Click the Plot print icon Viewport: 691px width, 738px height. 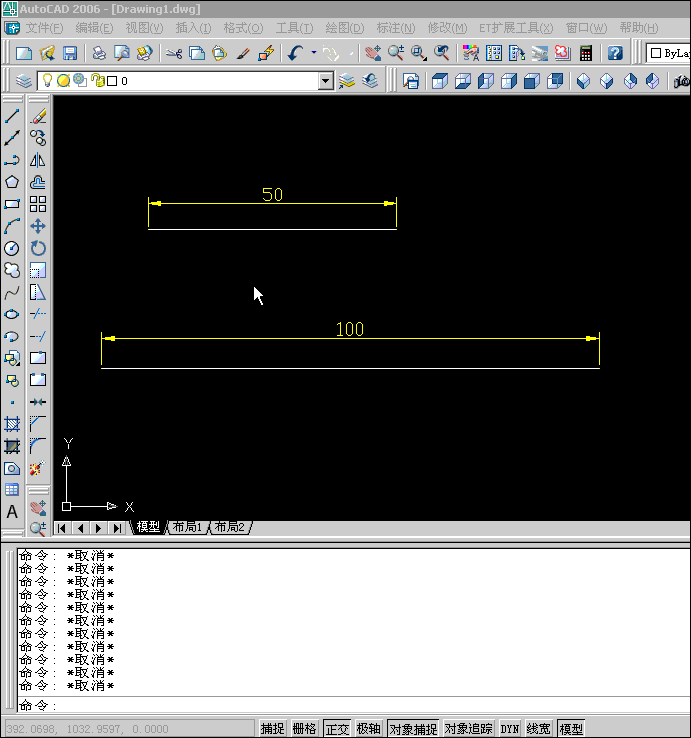[99, 53]
